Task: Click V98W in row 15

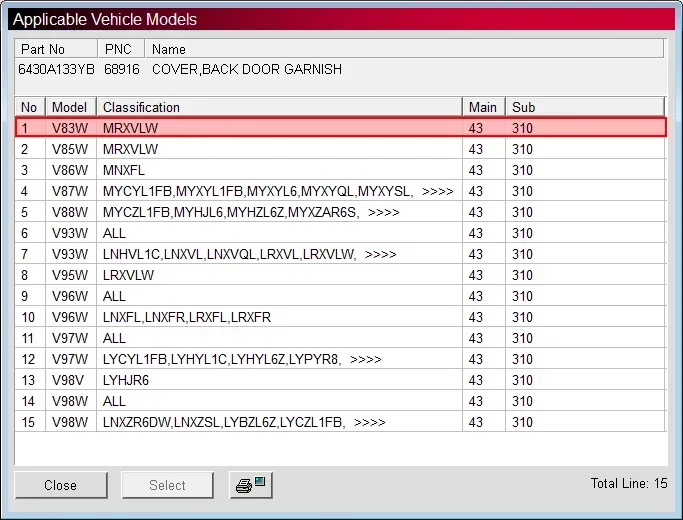Action: coord(70,422)
